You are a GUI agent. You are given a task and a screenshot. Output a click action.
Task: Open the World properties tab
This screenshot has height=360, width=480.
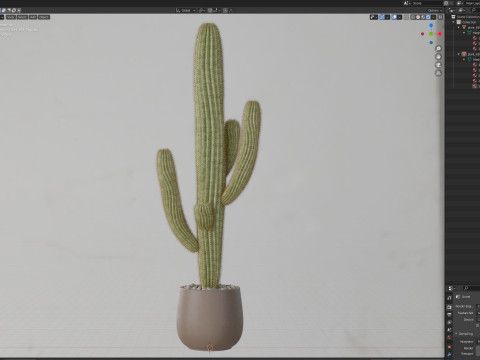[449, 337]
